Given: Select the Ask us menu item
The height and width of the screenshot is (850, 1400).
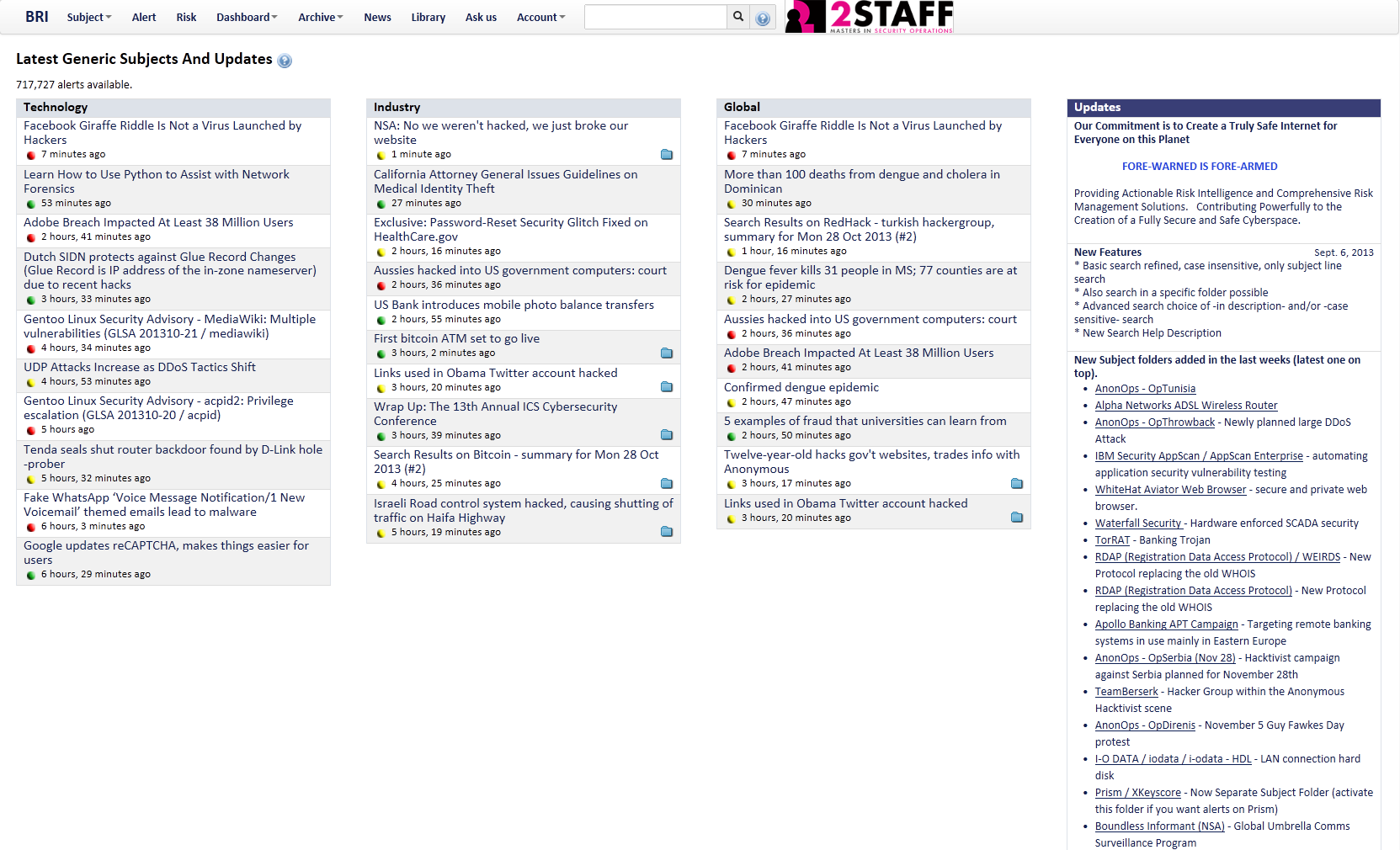Looking at the screenshot, I should 481,17.
